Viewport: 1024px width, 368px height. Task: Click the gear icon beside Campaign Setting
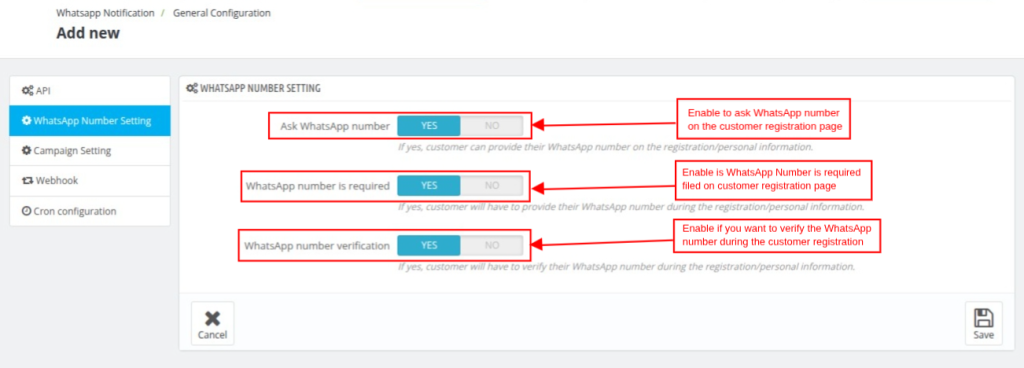pyautogui.click(x=26, y=151)
